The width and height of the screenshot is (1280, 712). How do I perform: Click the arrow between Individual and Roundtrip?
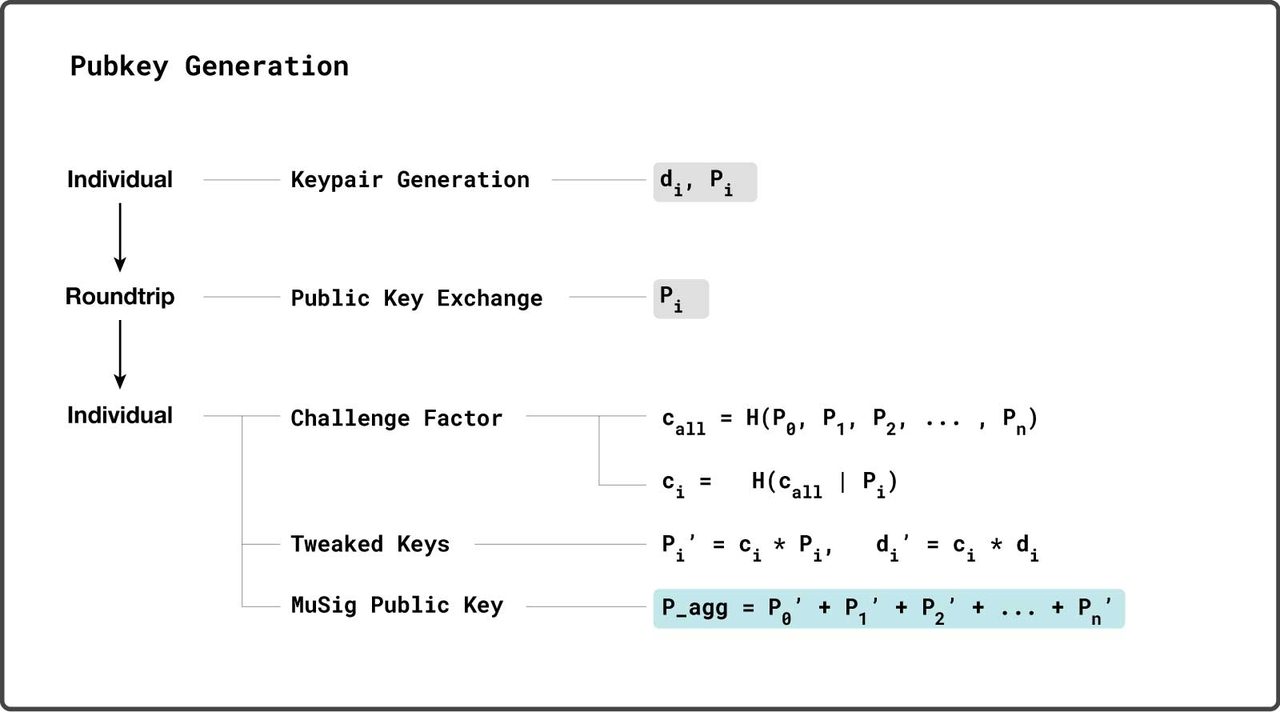coord(120,237)
